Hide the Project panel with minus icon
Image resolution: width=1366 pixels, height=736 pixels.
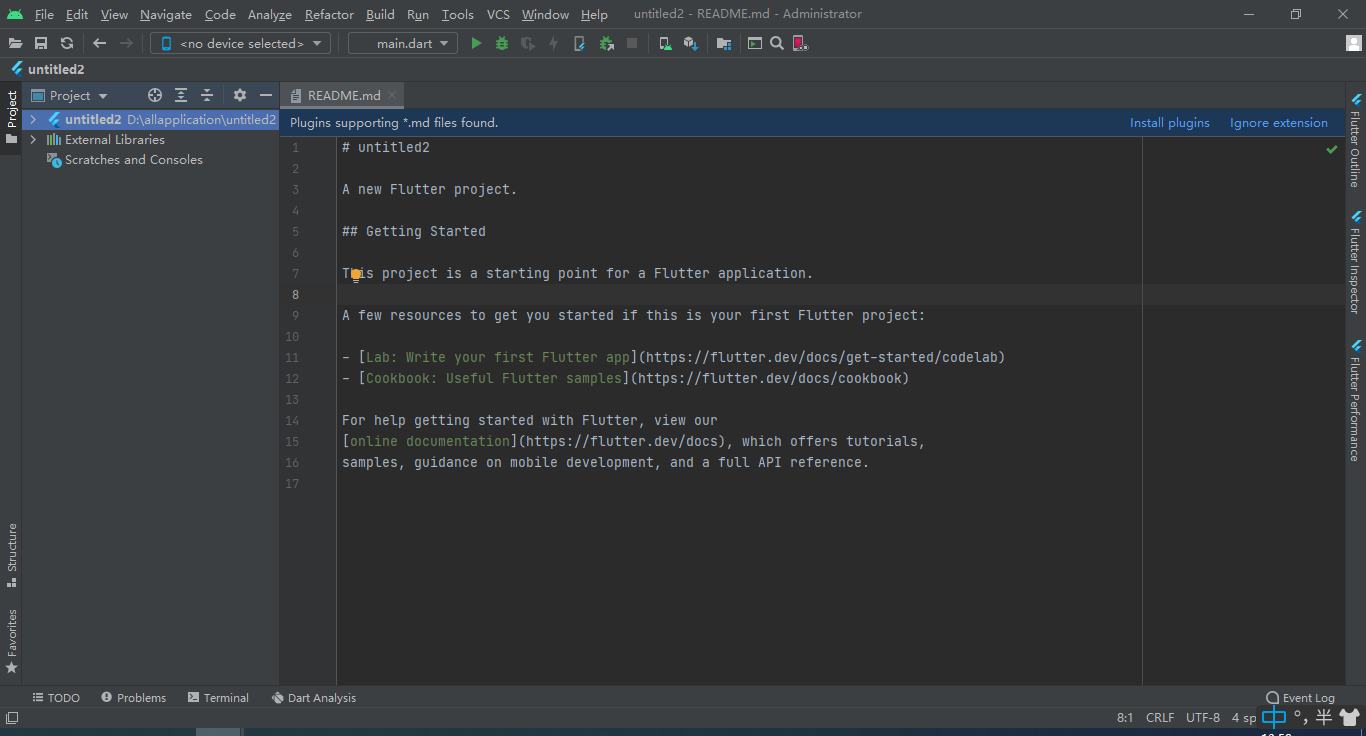[x=266, y=95]
